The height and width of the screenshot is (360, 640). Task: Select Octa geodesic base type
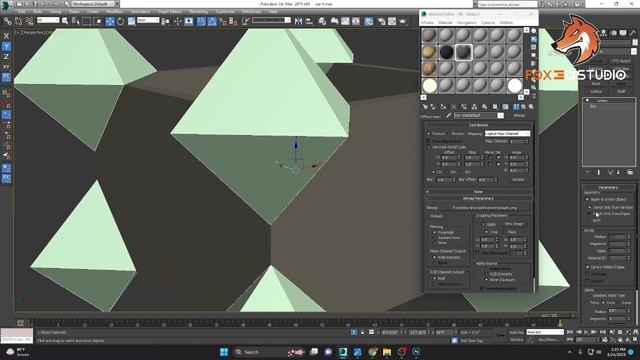pyautogui.click(x=603, y=303)
